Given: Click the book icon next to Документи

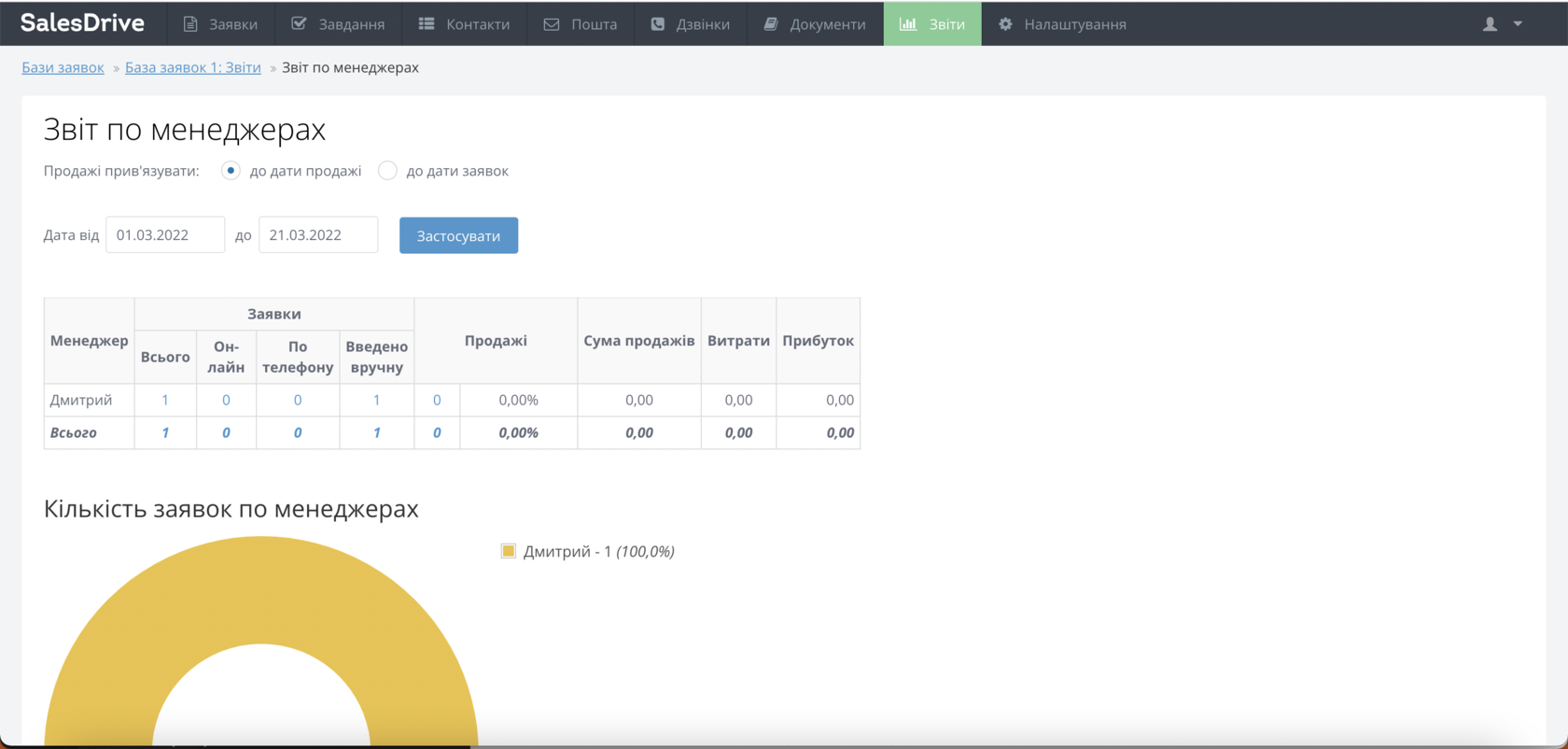Looking at the screenshot, I should coord(771,24).
